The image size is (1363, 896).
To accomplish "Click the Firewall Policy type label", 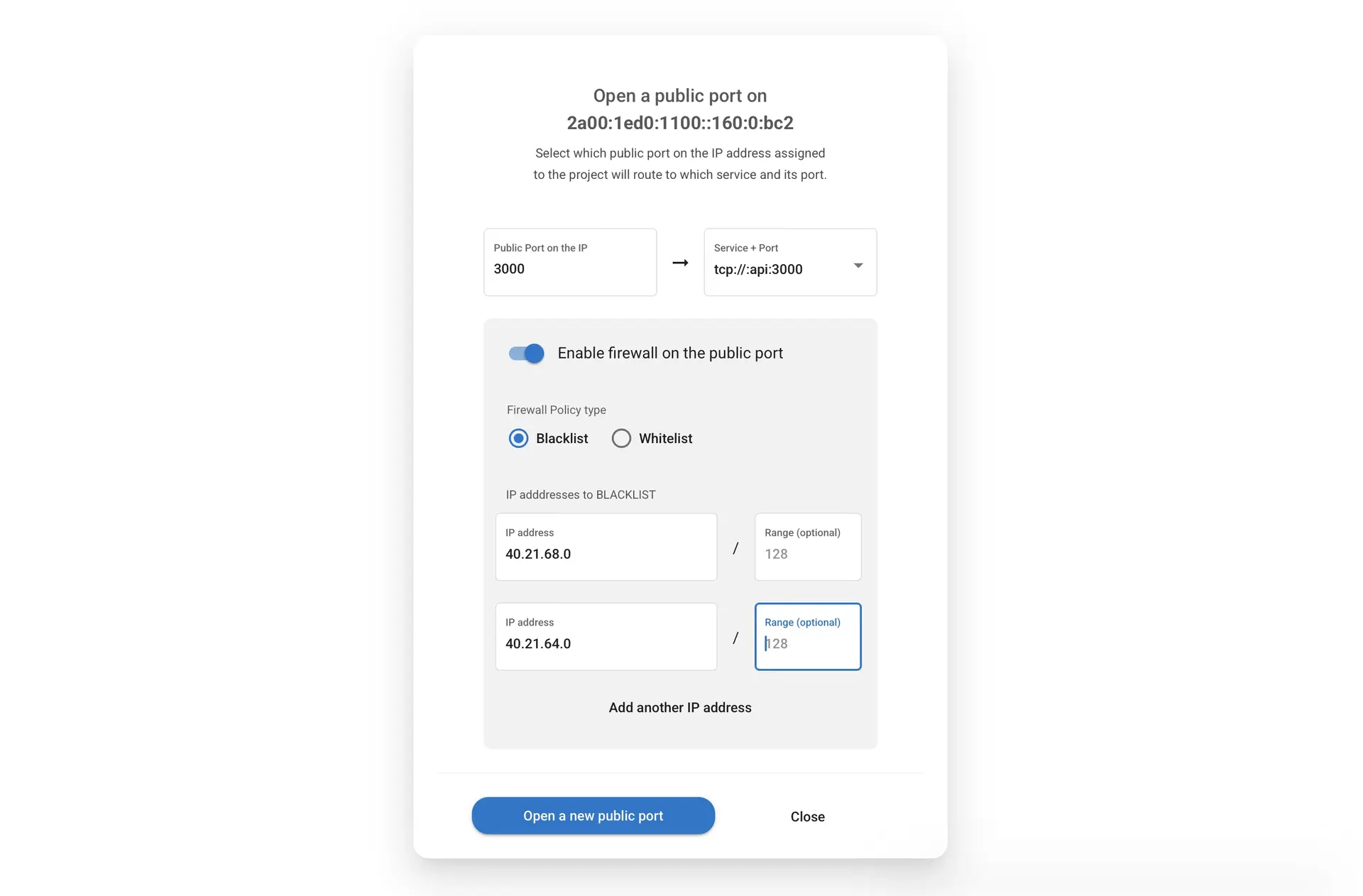I will coord(555,408).
